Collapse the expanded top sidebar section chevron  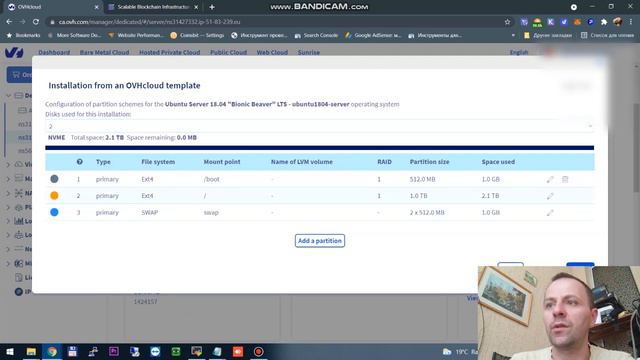click(8, 96)
